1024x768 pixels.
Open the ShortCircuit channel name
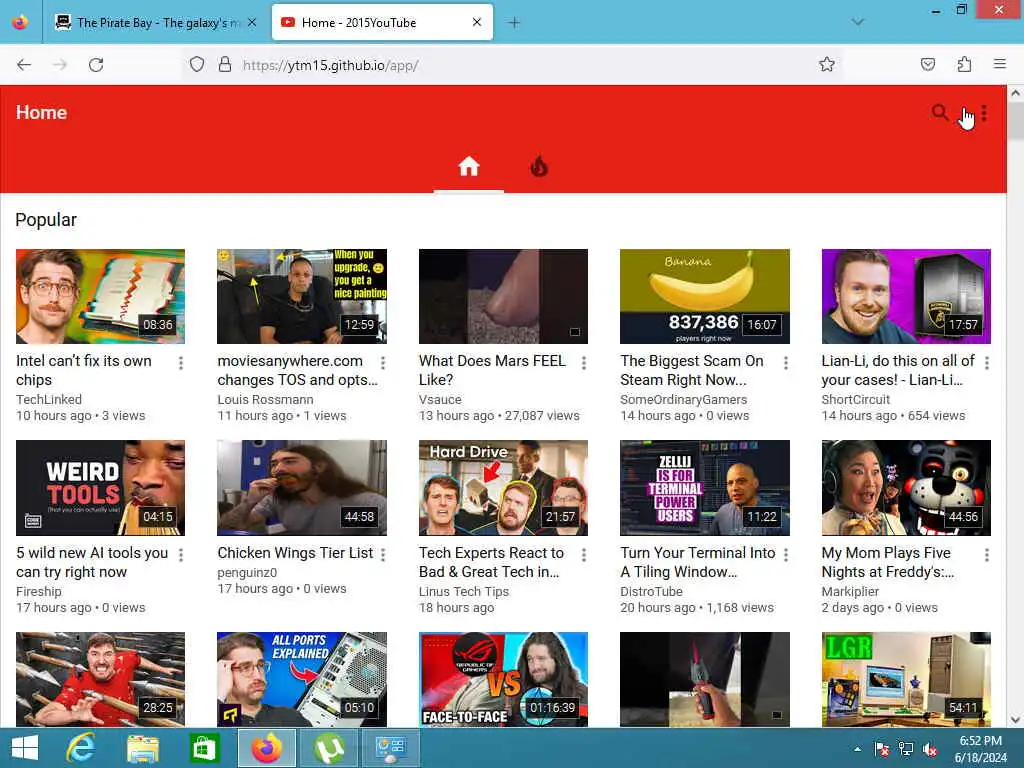pos(856,400)
